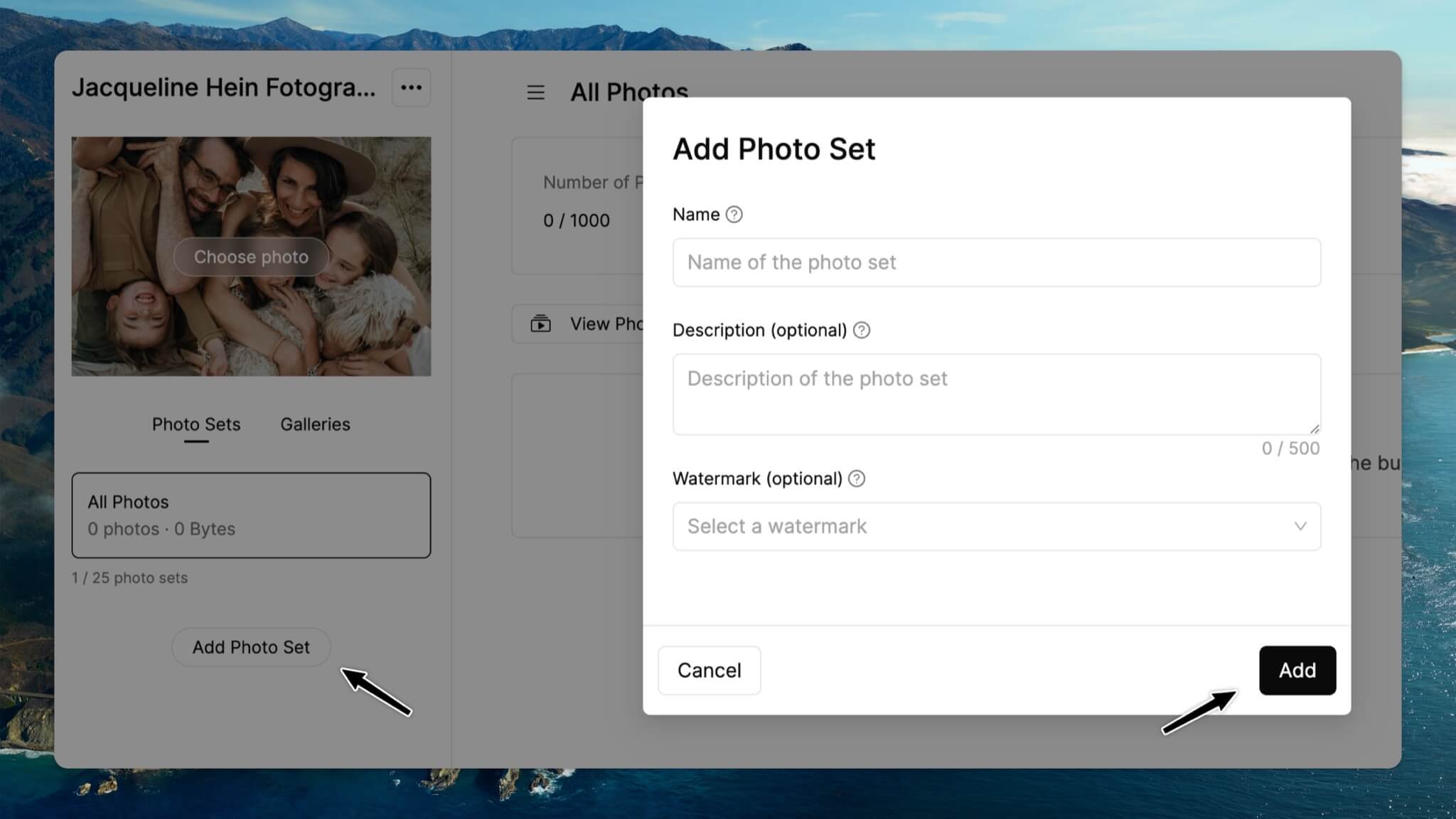This screenshot has width=1456, height=819.
Task: Focus the Description of the photo set textarea
Action: coord(997,394)
